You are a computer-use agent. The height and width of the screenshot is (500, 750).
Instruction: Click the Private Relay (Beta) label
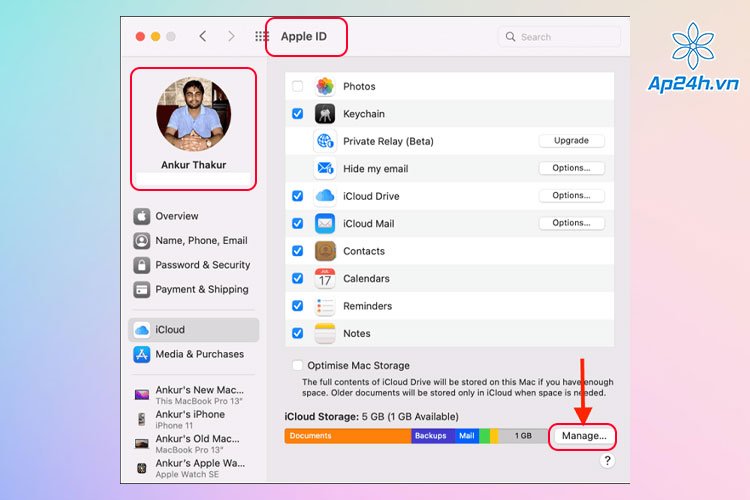click(x=388, y=141)
